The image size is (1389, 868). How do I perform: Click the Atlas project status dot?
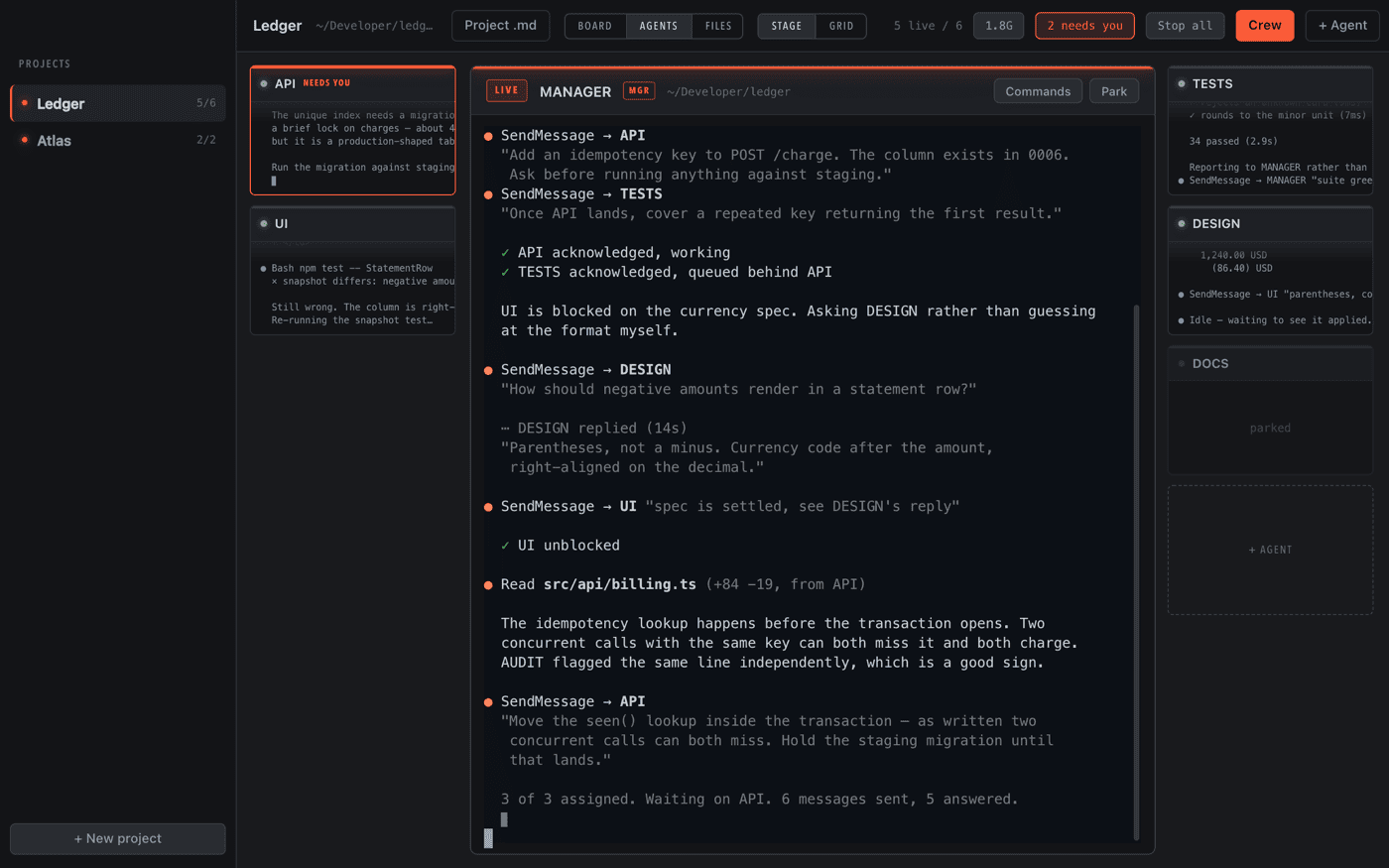(25, 140)
